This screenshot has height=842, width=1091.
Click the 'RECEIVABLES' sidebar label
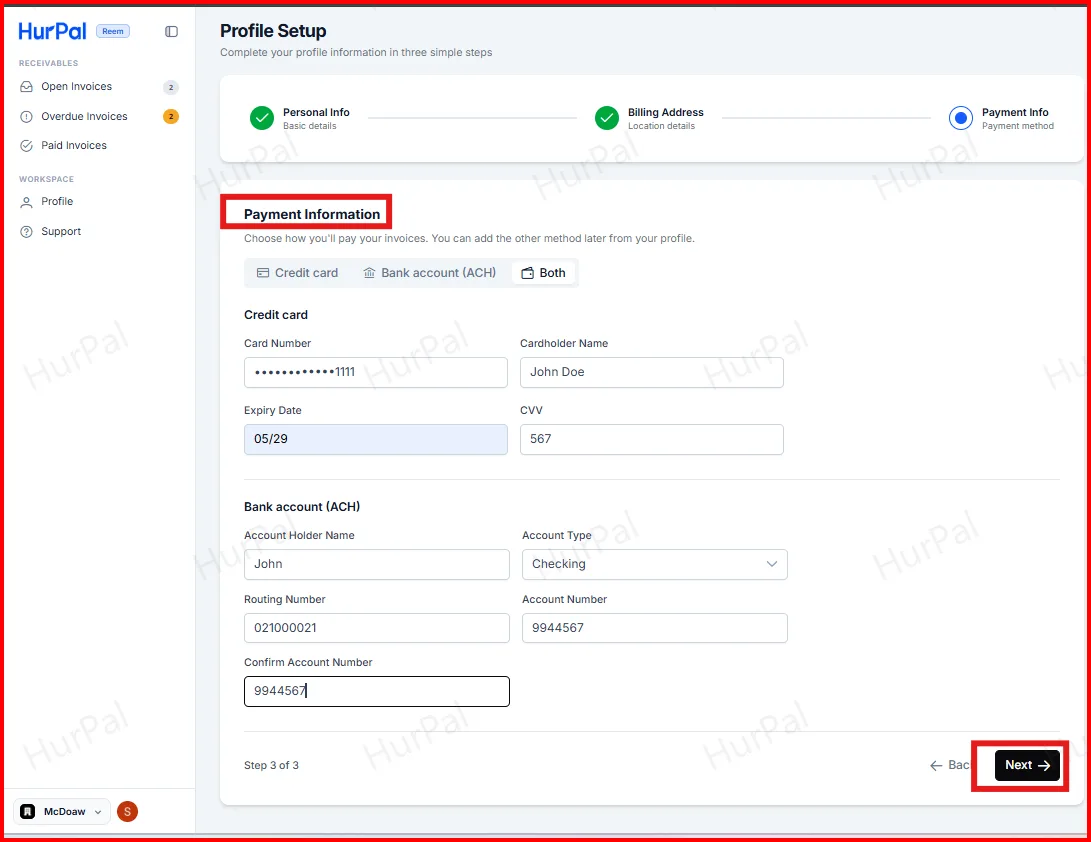coord(49,63)
